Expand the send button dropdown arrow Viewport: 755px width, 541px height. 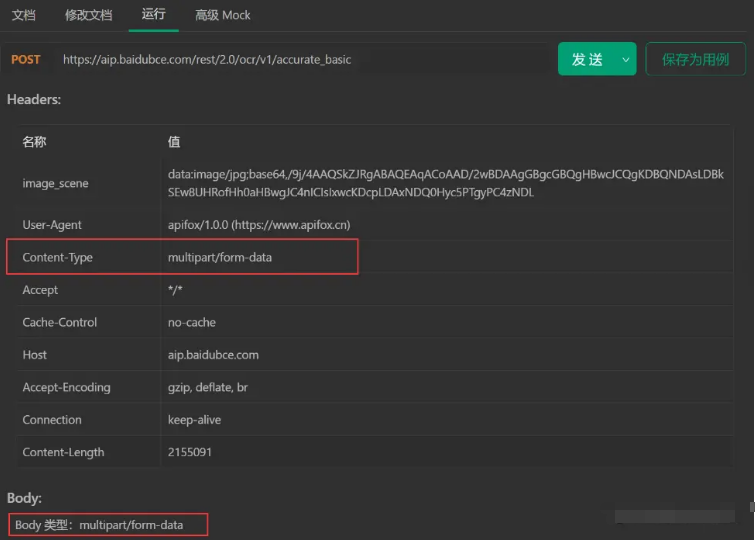(x=625, y=60)
